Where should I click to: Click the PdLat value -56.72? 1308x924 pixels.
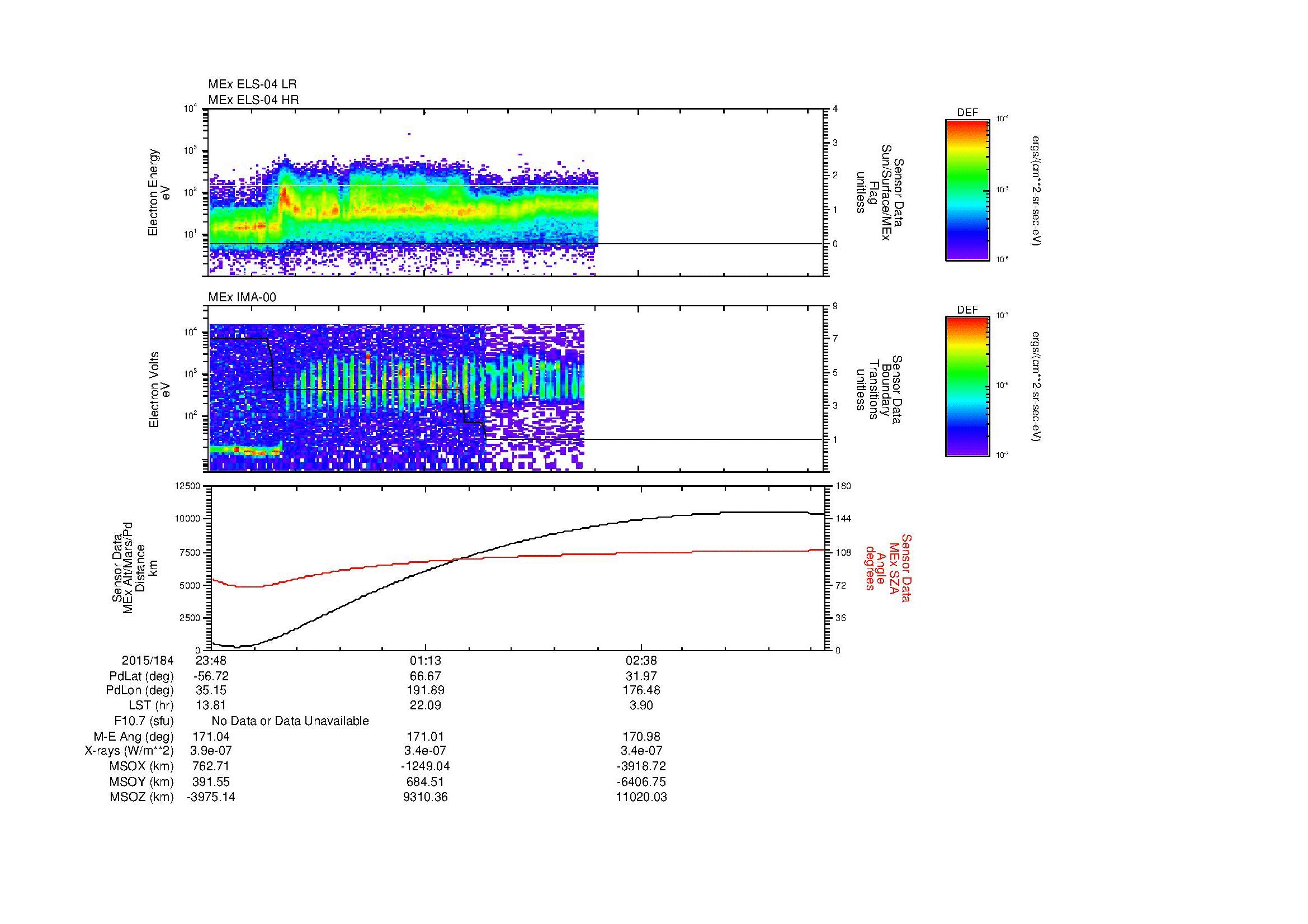[x=211, y=676]
